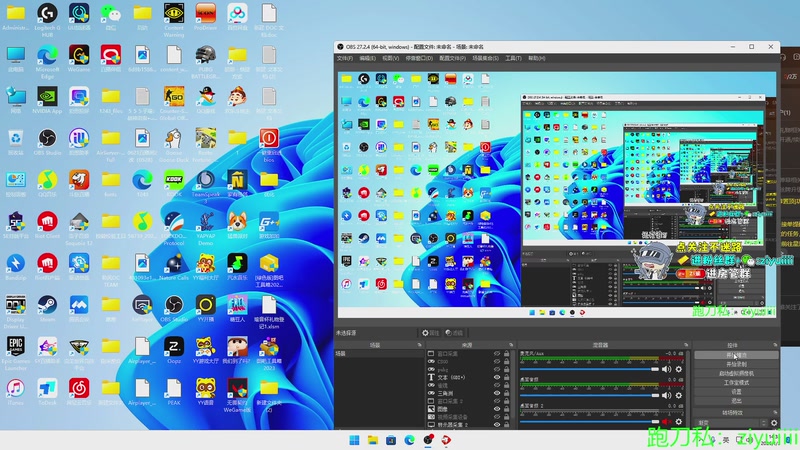Open the 帮助(H) help menu
Viewport: 800px width, 450px height.
click(x=537, y=58)
